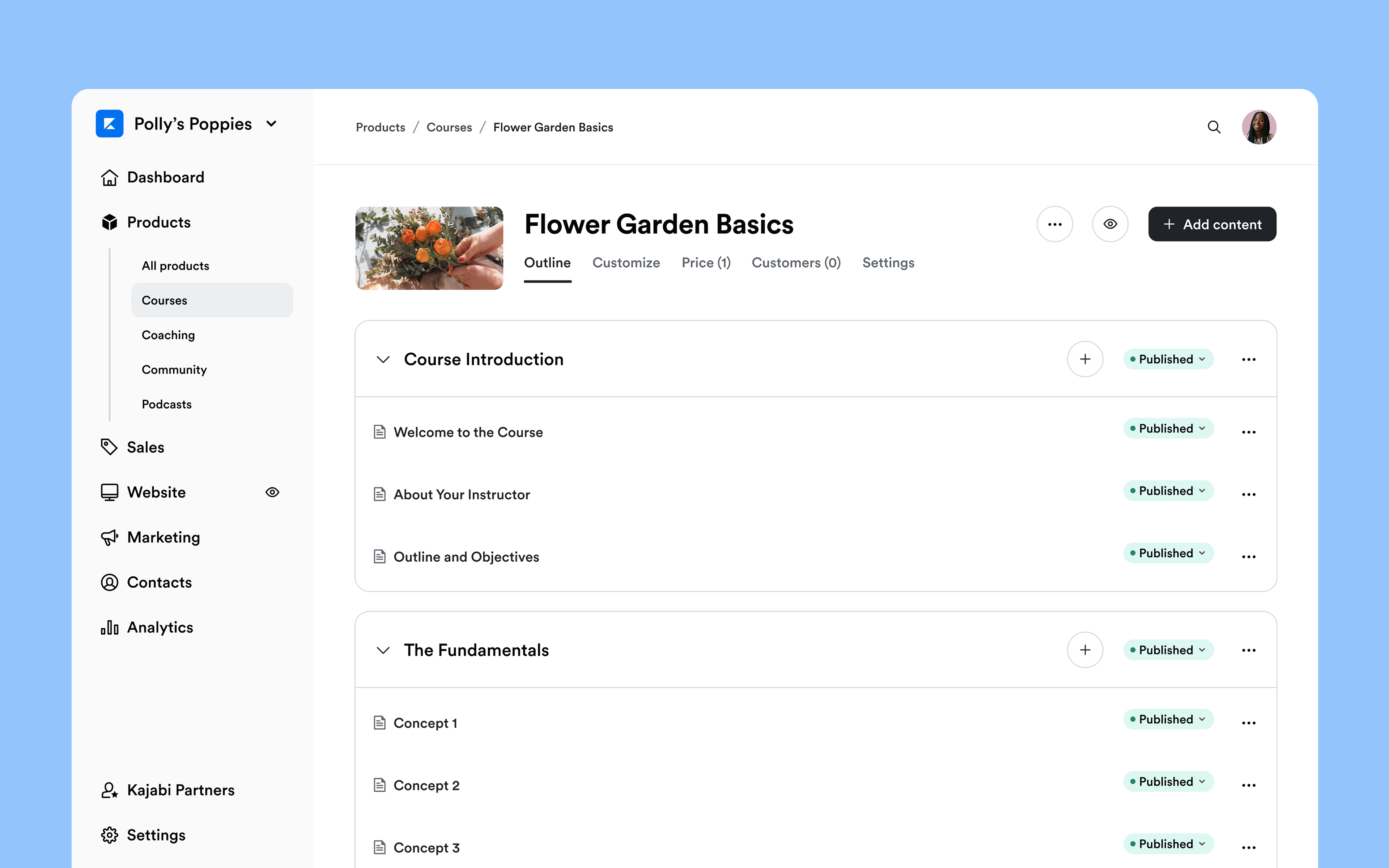Open ellipsis menu for Course Introduction
Viewport: 1389px width, 868px height.
(1248, 359)
